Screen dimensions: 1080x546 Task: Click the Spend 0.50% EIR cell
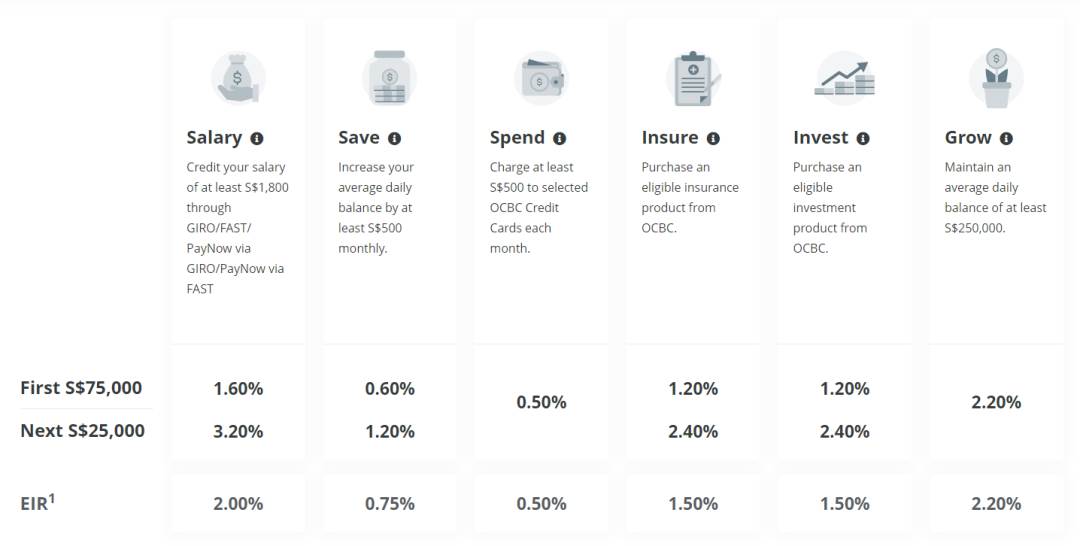point(541,503)
